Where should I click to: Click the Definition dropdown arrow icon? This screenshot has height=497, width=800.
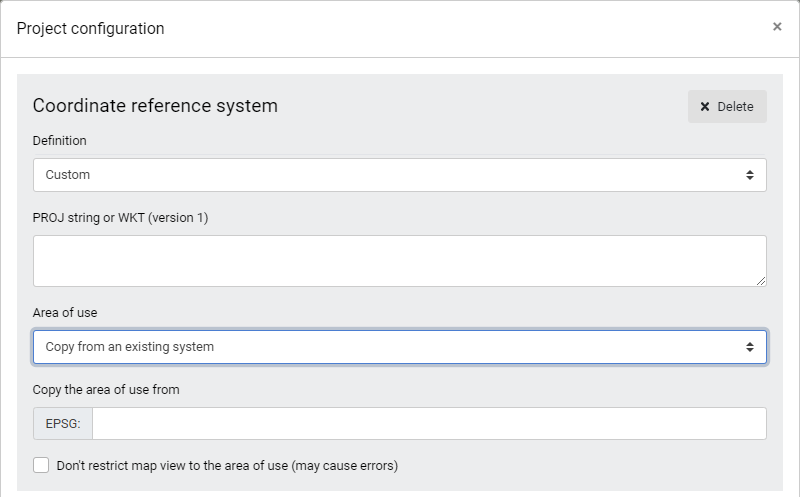[x=750, y=175]
